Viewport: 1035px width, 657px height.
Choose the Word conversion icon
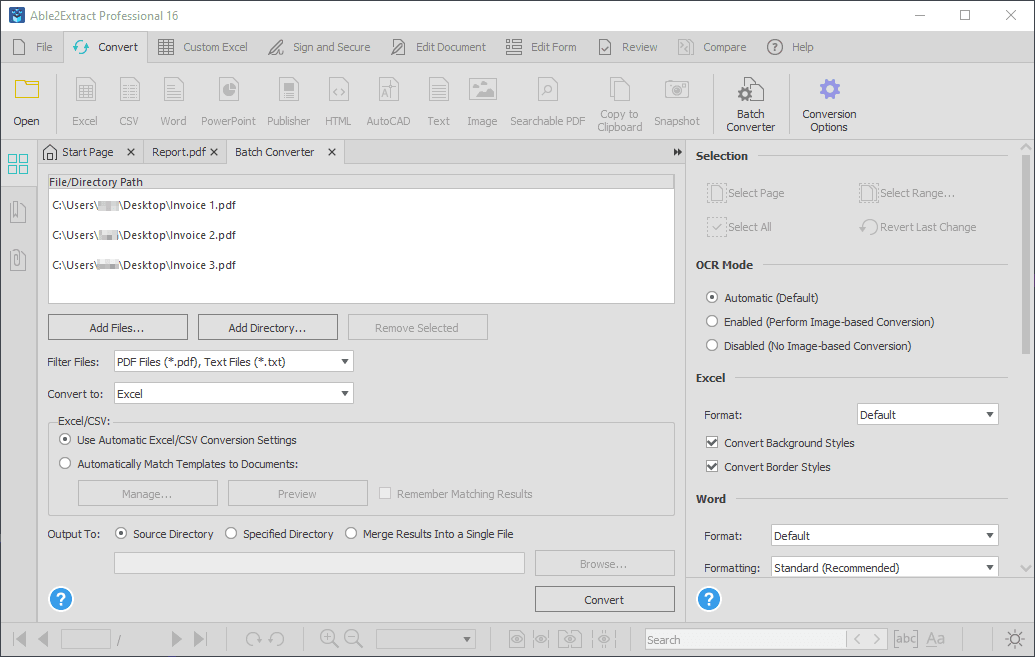click(x=174, y=90)
